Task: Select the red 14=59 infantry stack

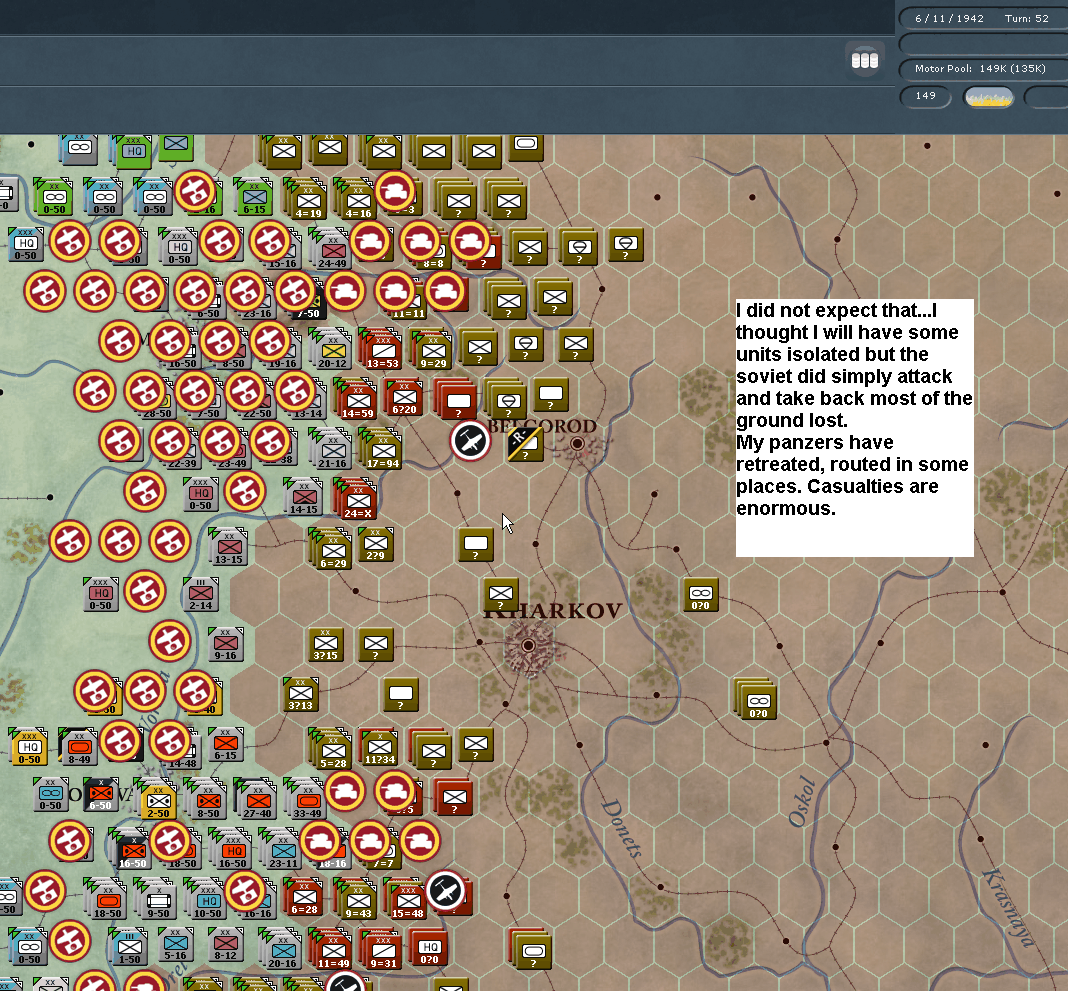Action: (357, 400)
